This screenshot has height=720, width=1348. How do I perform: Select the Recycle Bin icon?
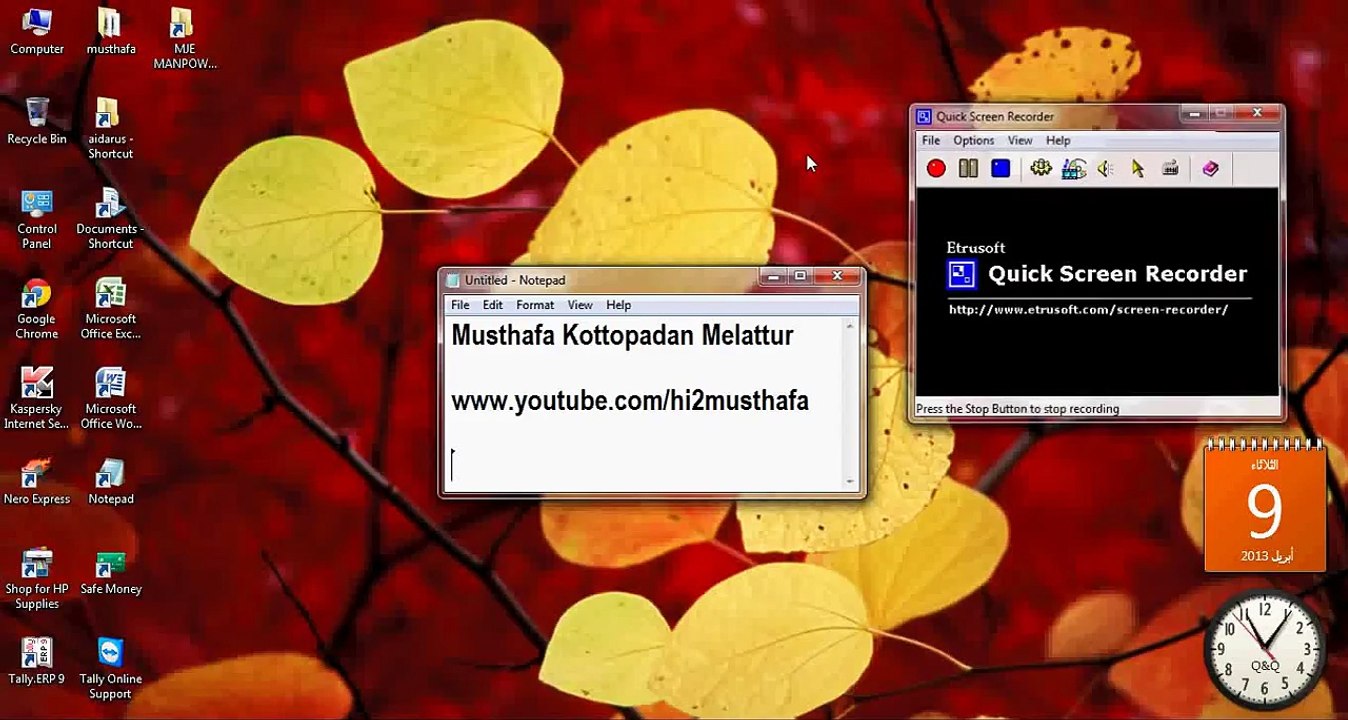37,122
